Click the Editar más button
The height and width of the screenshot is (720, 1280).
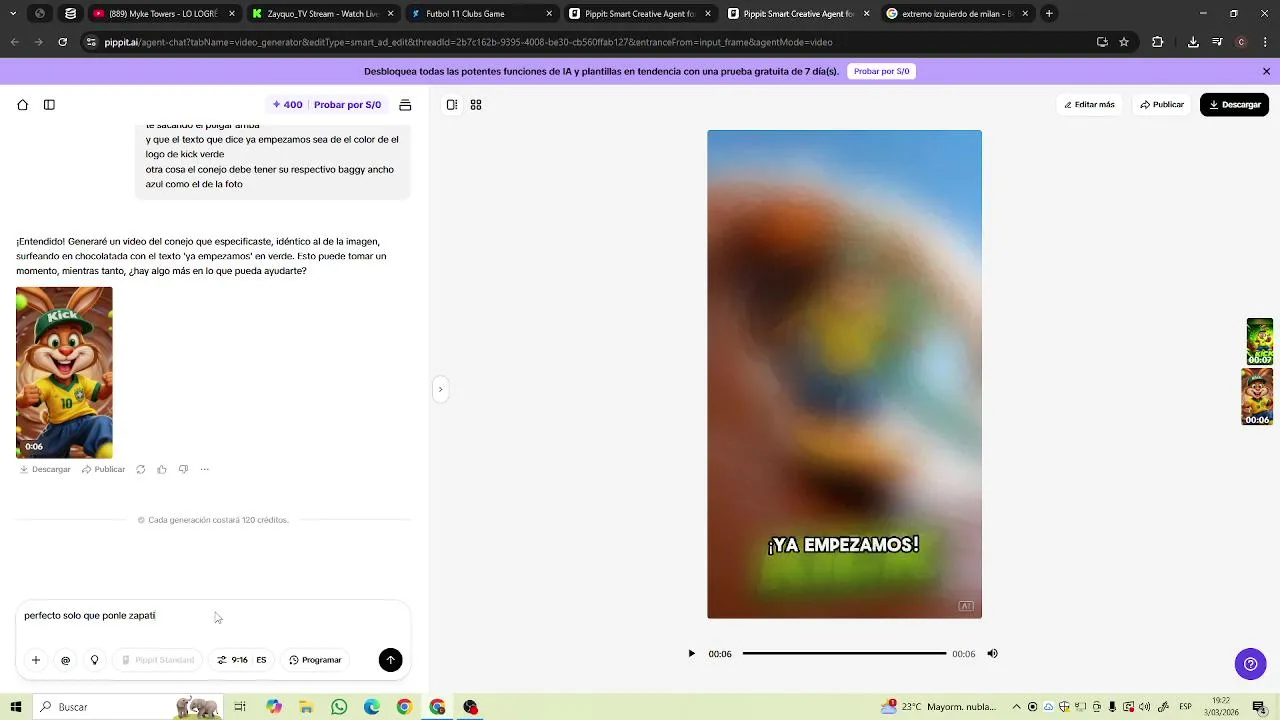(x=1089, y=105)
